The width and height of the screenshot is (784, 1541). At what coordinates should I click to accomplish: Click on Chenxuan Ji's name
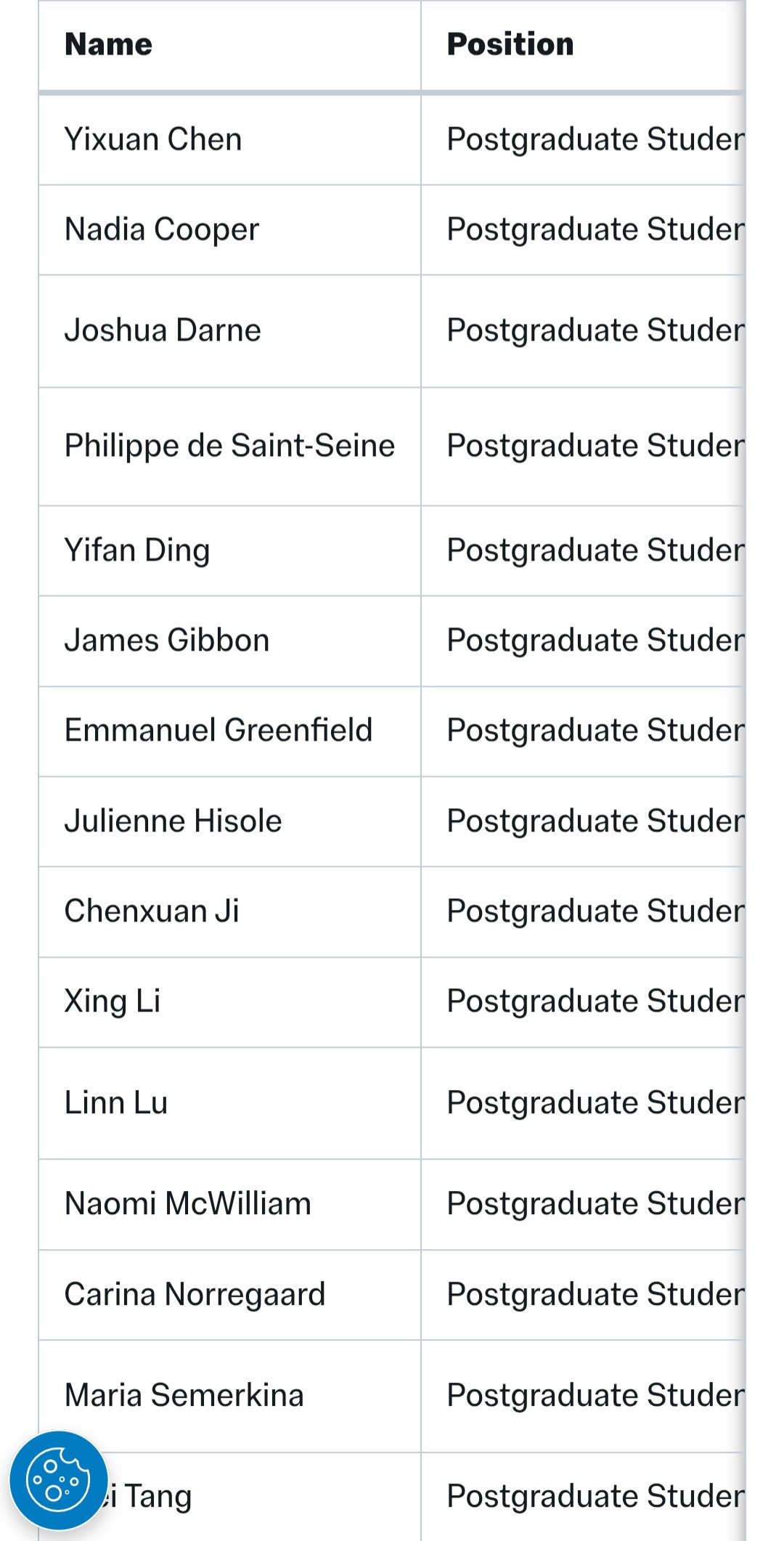152,911
